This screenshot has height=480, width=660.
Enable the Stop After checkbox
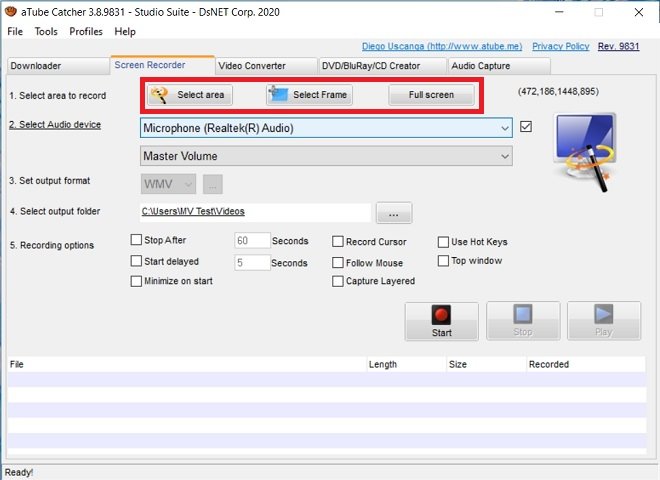[136, 240]
